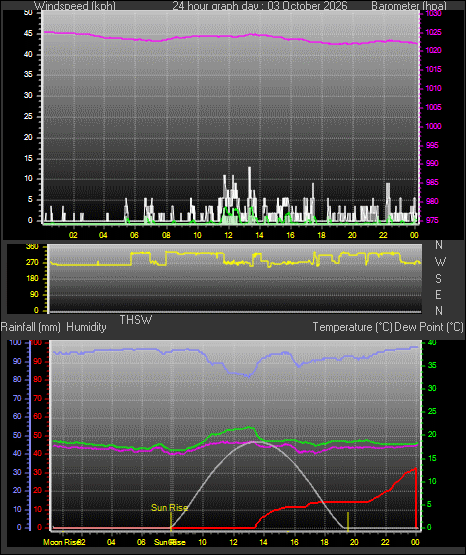Click the Temperature (°C) label

[x=352, y=327]
